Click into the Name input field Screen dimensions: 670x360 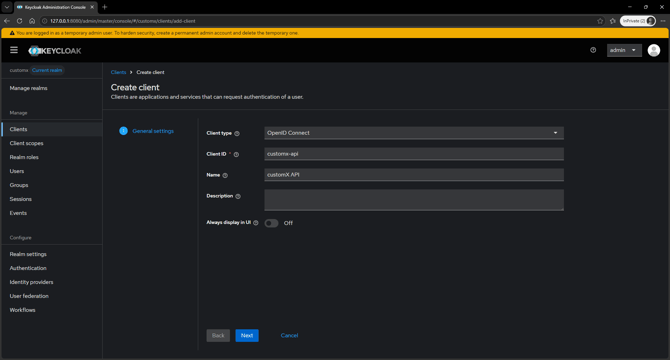coord(414,175)
